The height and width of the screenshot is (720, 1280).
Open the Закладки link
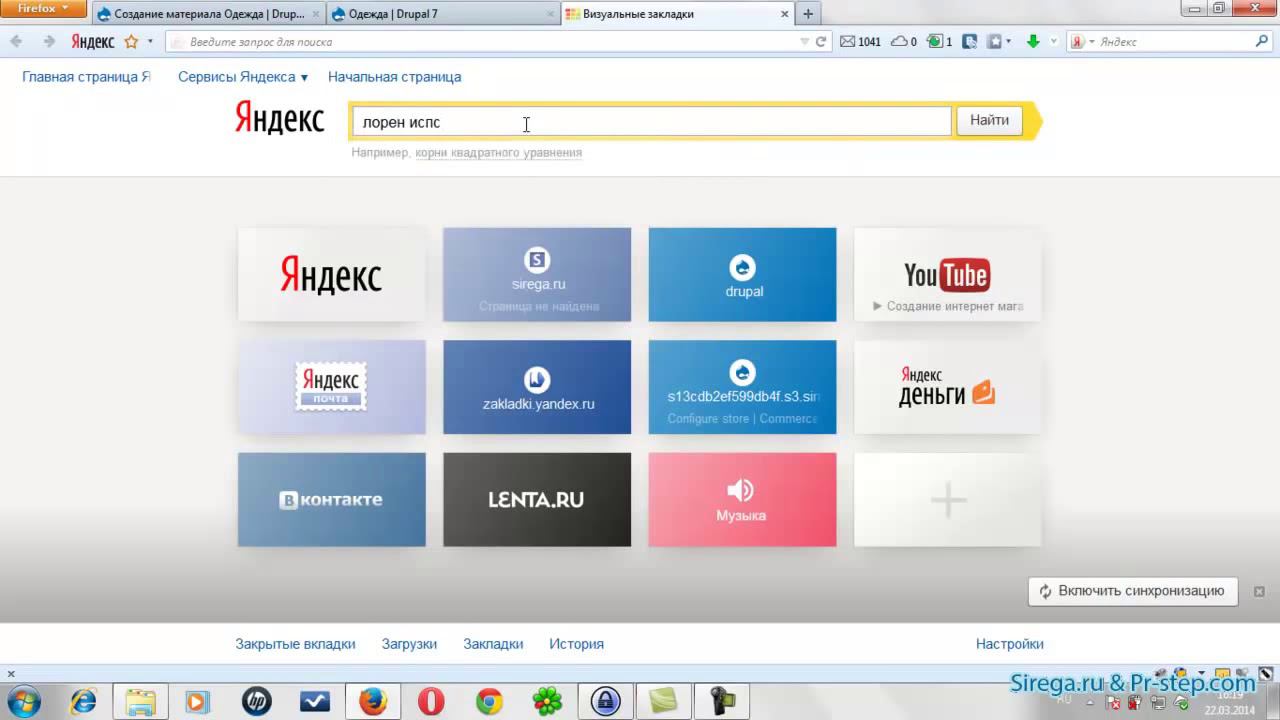(x=493, y=644)
